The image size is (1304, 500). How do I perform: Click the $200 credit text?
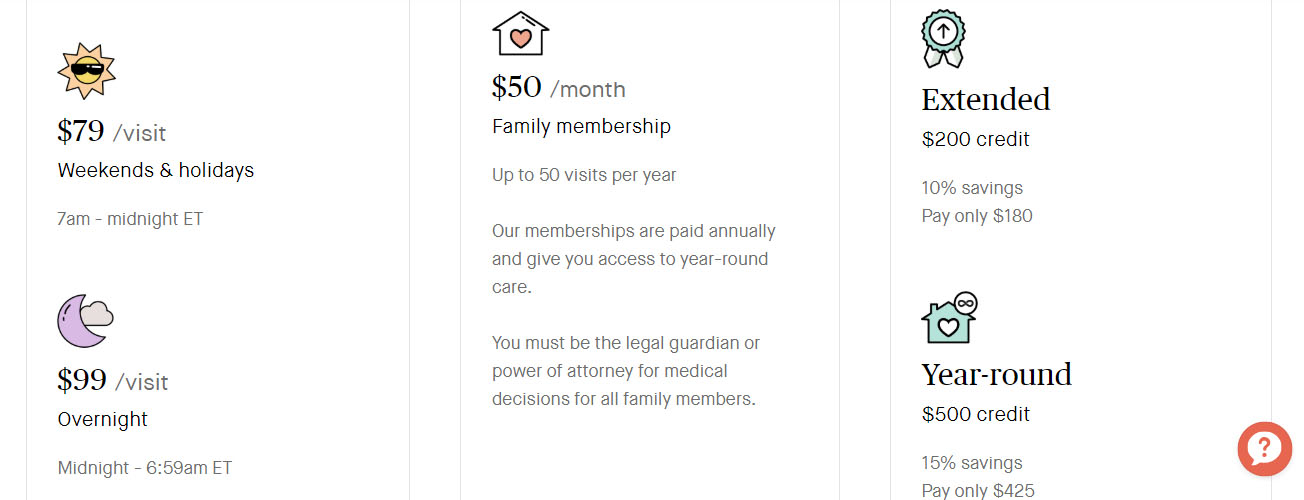tap(975, 139)
